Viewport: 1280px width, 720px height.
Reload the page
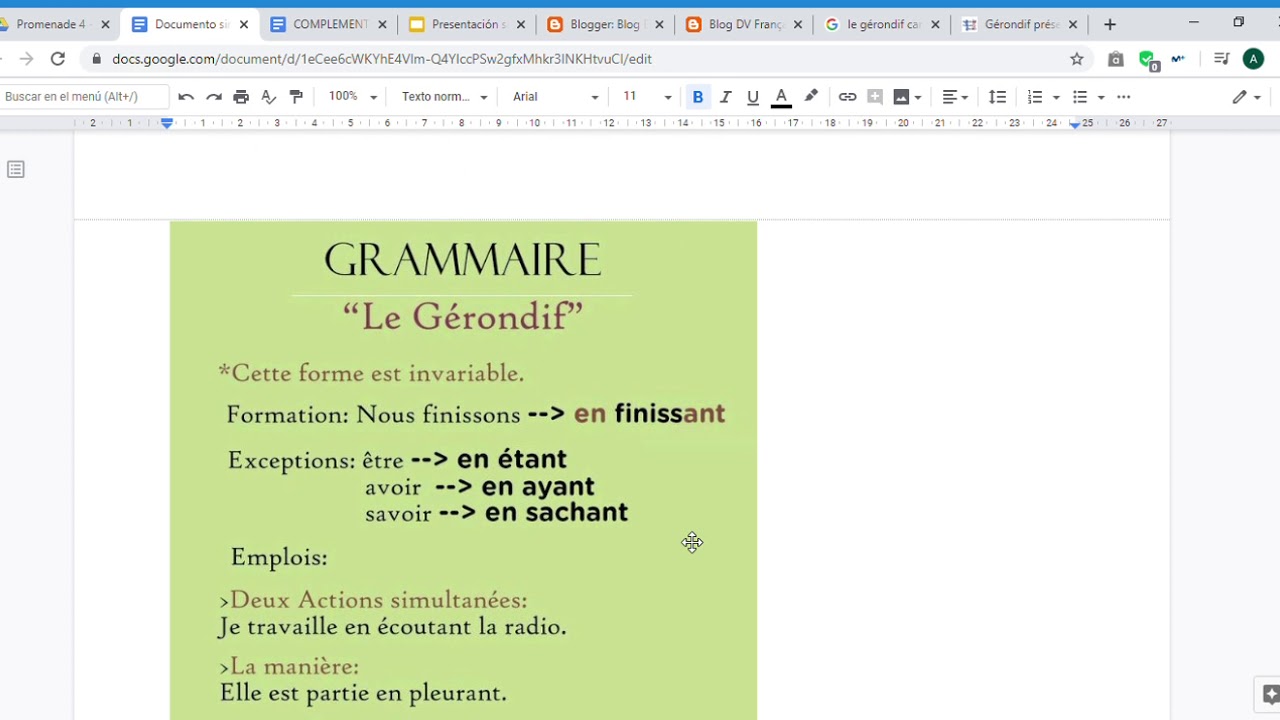coord(58,59)
